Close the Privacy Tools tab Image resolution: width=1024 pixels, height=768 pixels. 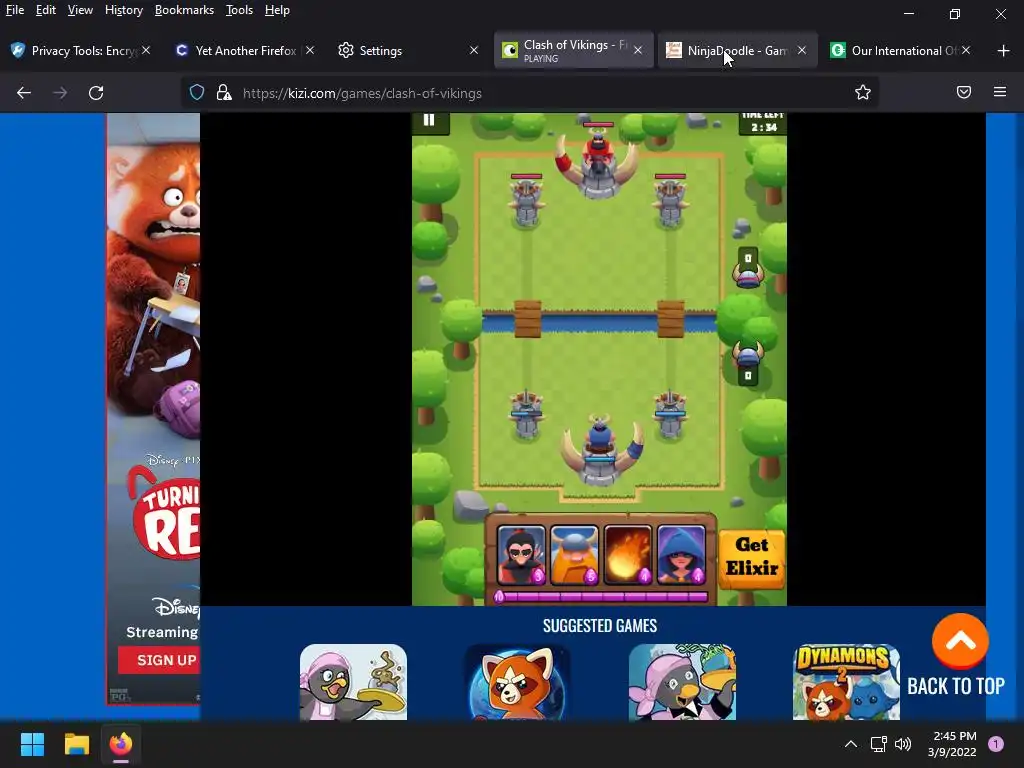146,50
